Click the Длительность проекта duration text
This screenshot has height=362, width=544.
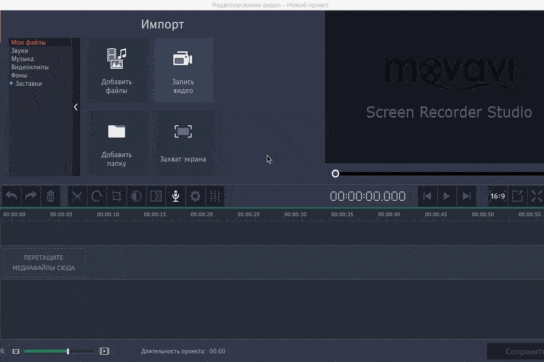click(x=183, y=351)
